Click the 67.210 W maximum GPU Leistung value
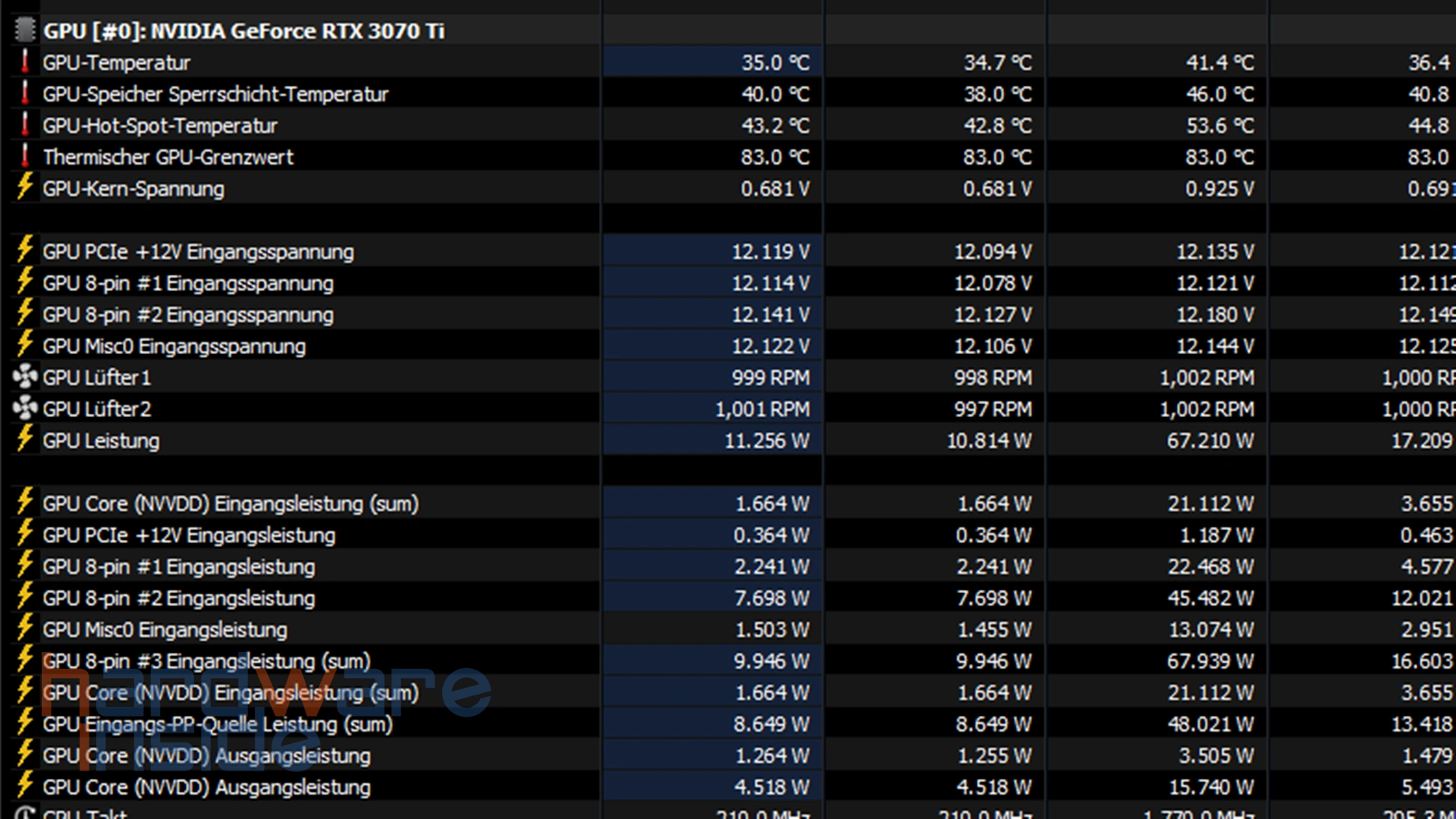This screenshot has width=1456, height=819. (x=1210, y=441)
